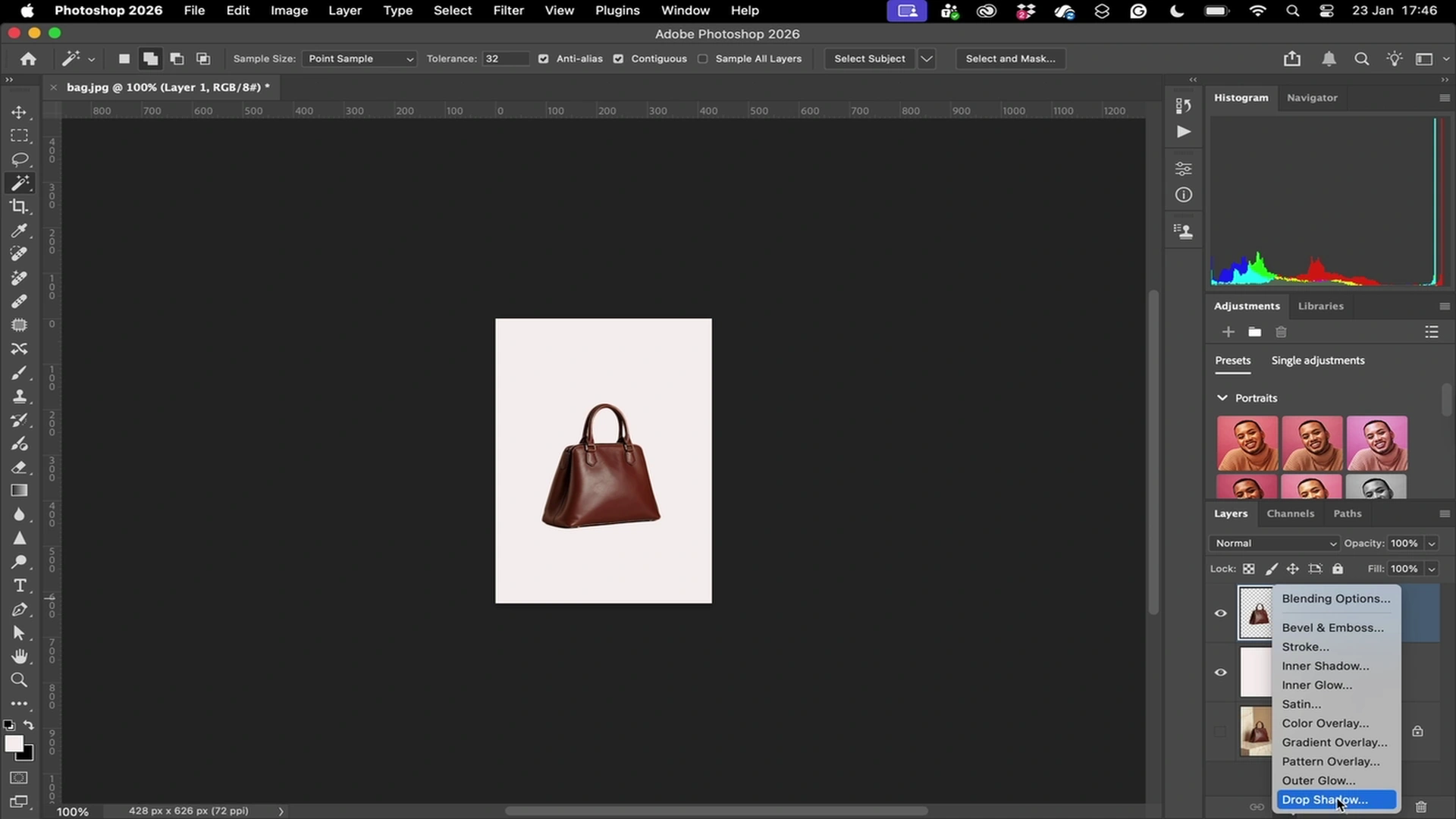Open the Normal blend mode dropdown
Image resolution: width=1456 pixels, height=819 pixels.
point(1275,543)
